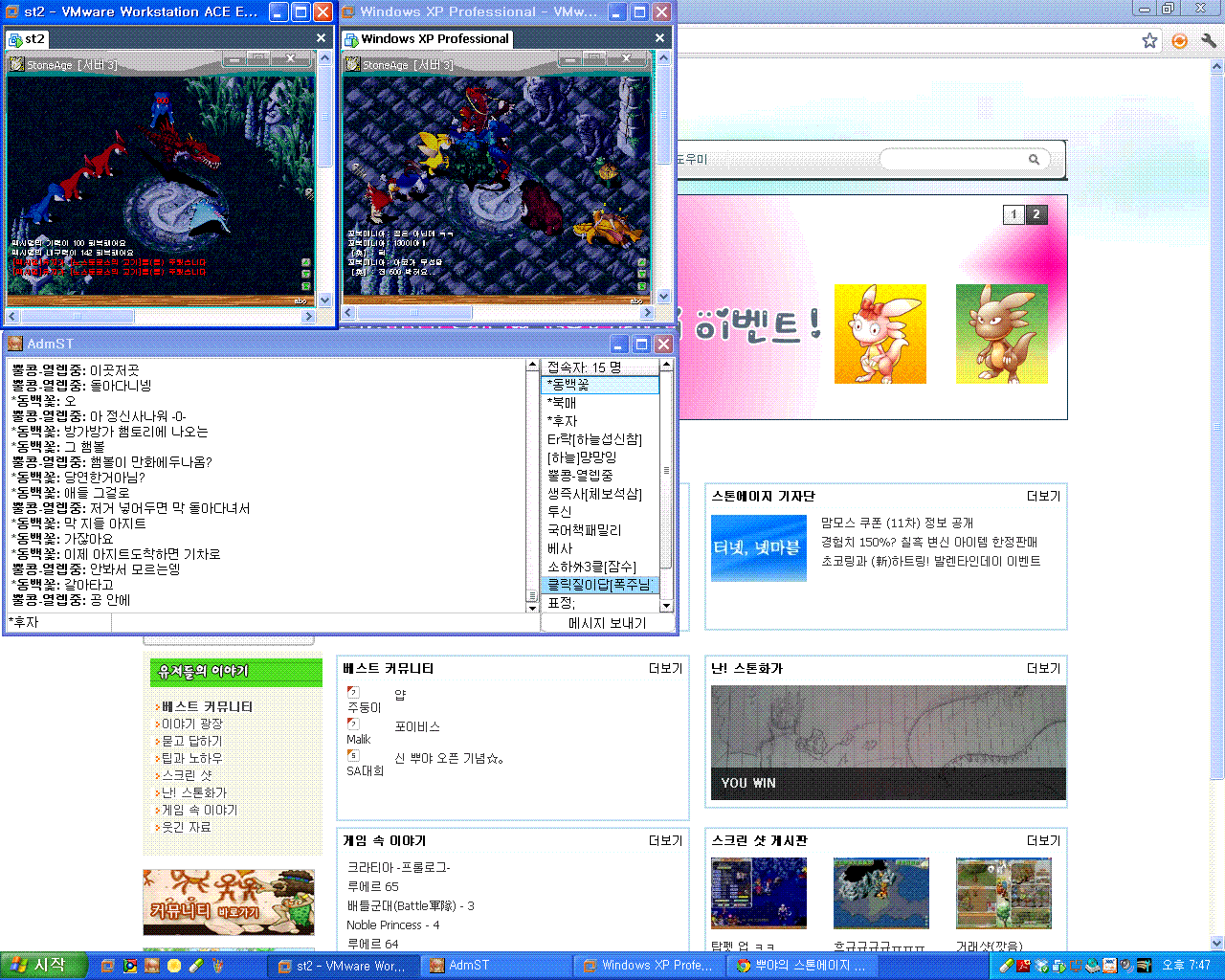
Task: Click the 메시지 보내기 send message button
Action: pos(608,623)
